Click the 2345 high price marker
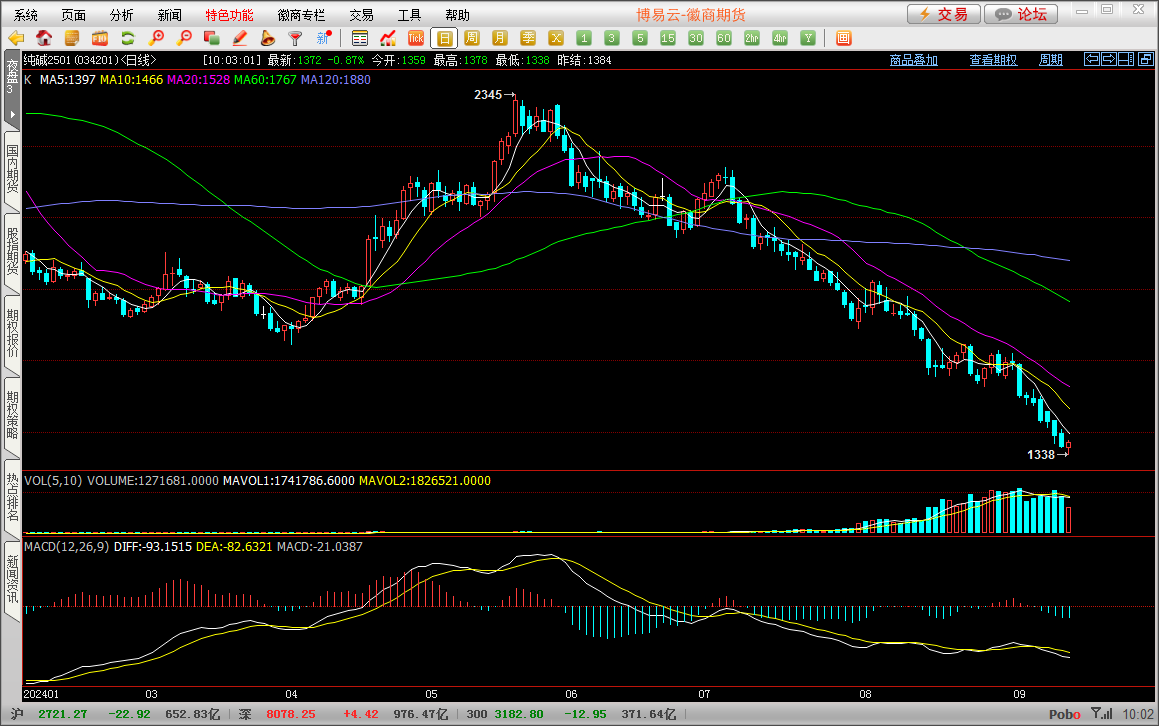 493,95
